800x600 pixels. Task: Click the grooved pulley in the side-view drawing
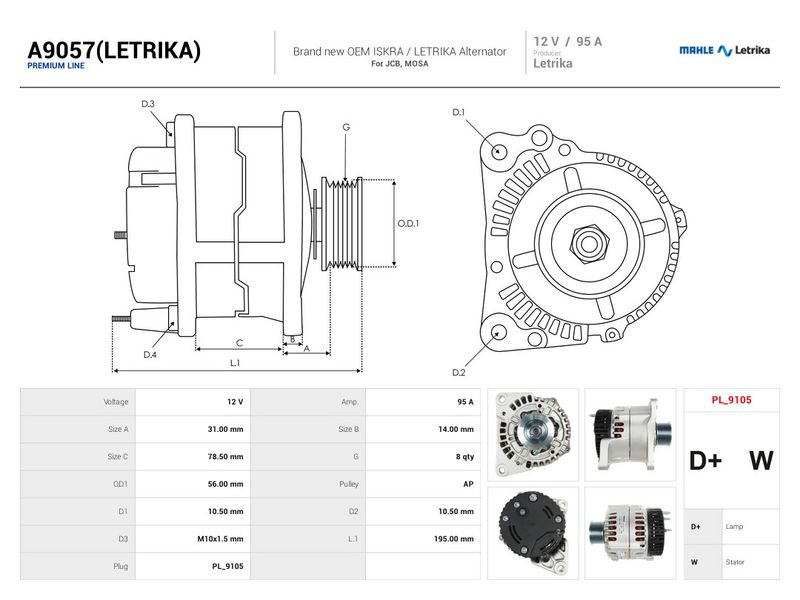pyautogui.click(x=342, y=223)
